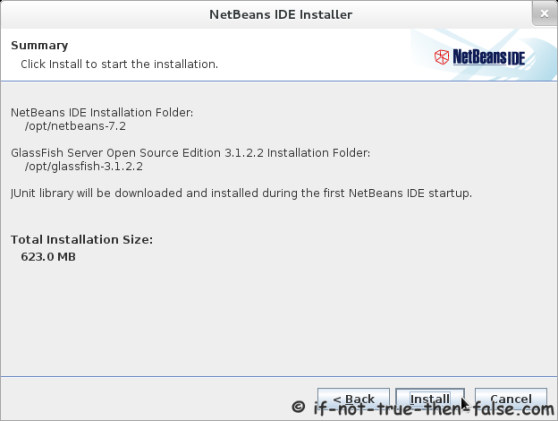
Task: Close the NetBeans IDE Installer window
Action: point(544,14)
